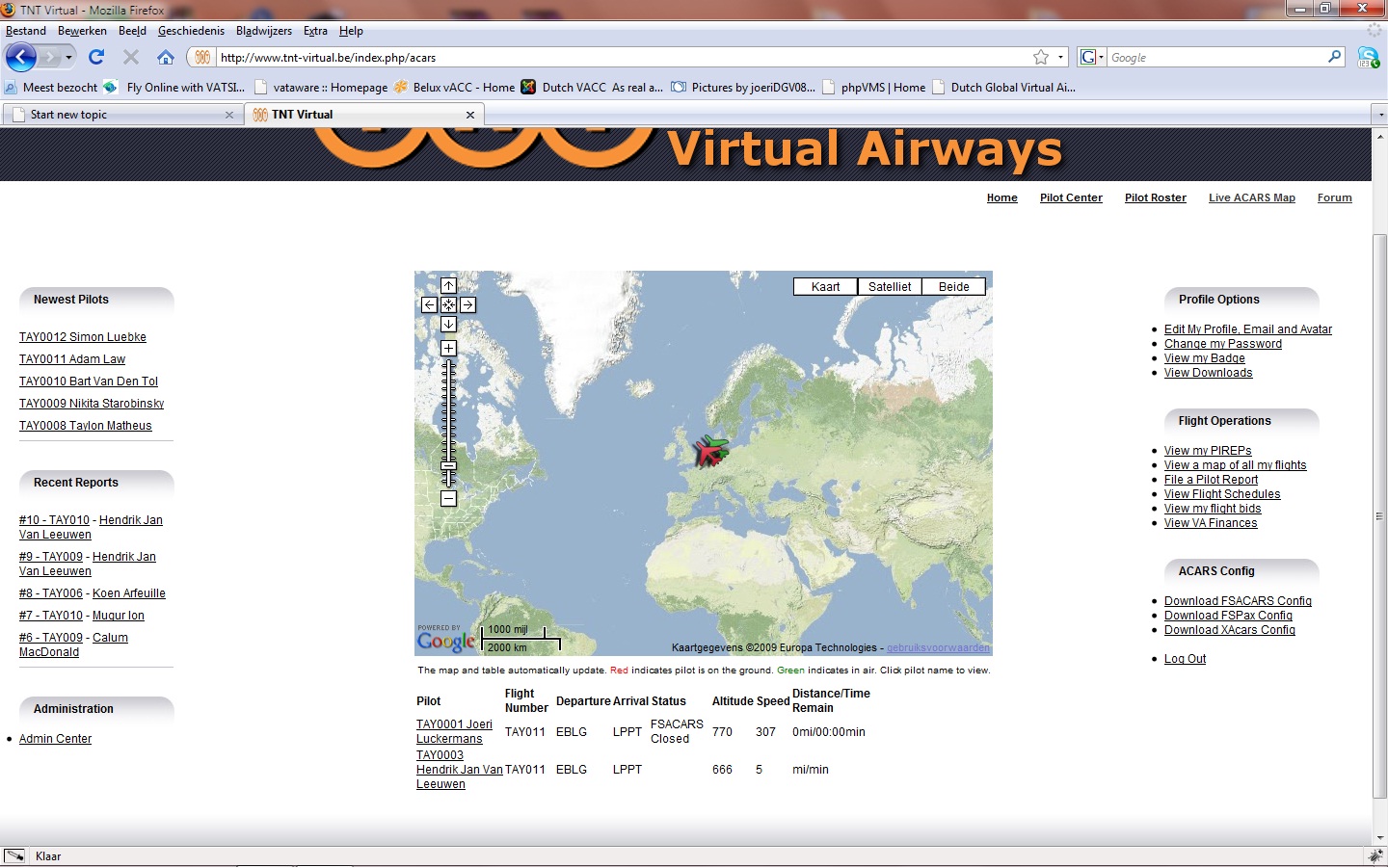Screen dimensions: 1388x868
Task: Switch map to Kaart view
Action: (x=825, y=286)
